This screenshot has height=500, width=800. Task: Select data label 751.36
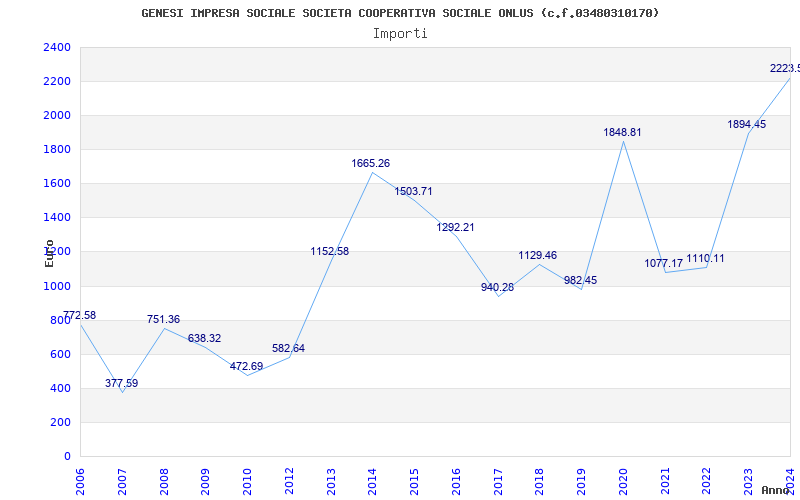163,319
